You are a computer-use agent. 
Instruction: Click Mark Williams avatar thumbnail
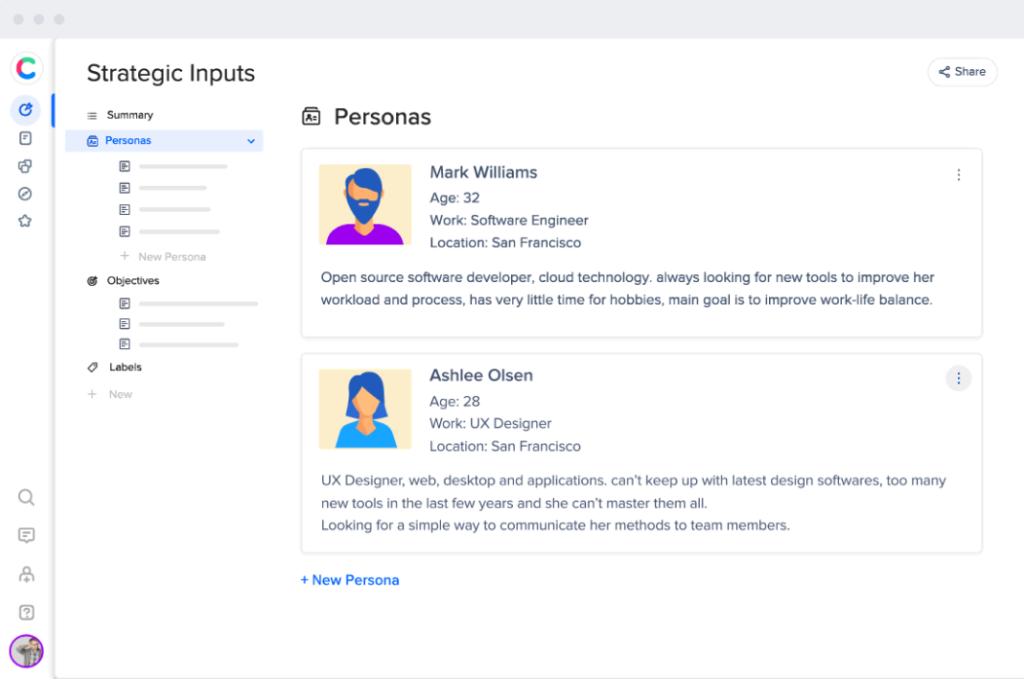(x=365, y=204)
